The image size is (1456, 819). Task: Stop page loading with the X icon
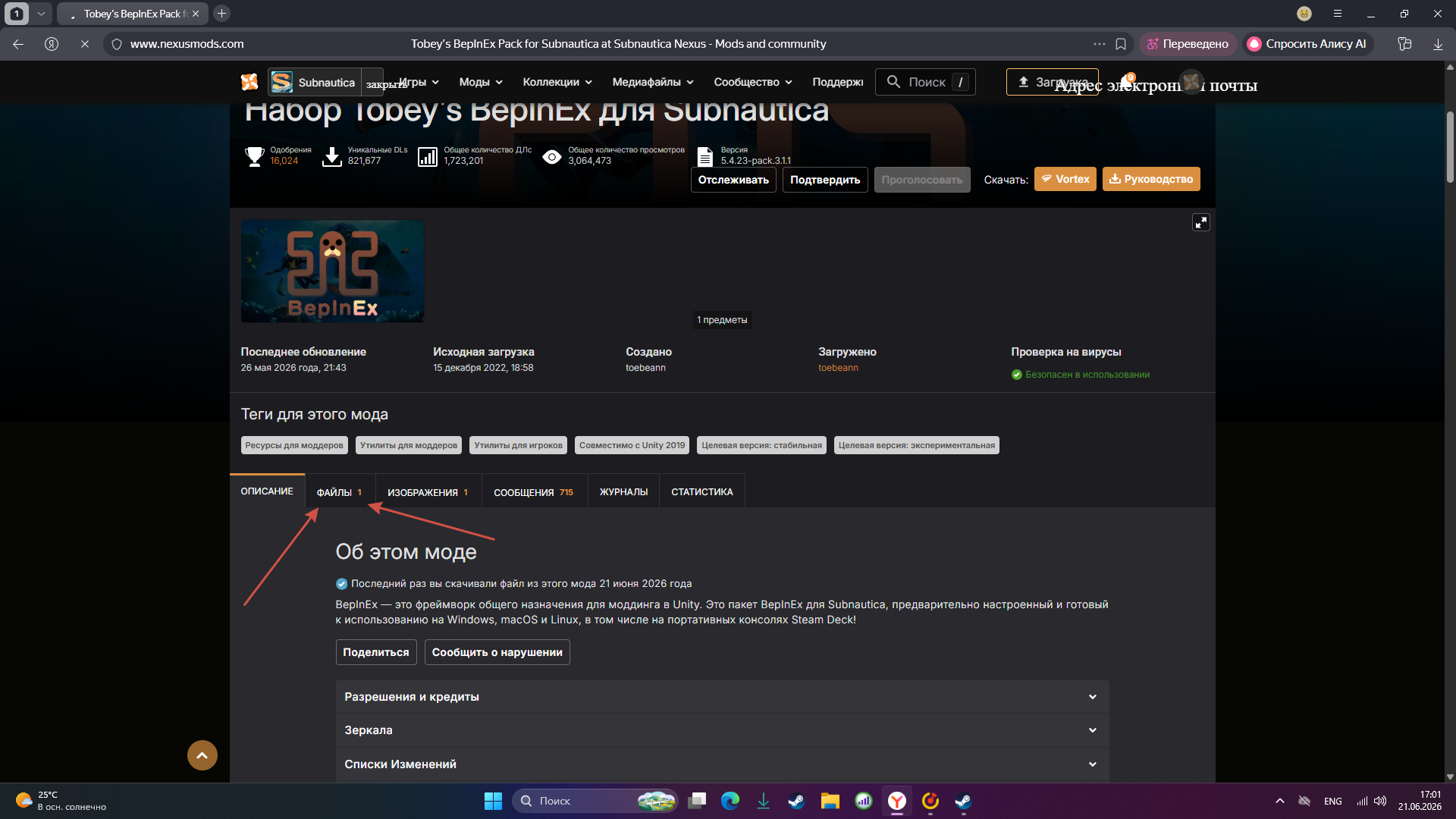(85, 44)
